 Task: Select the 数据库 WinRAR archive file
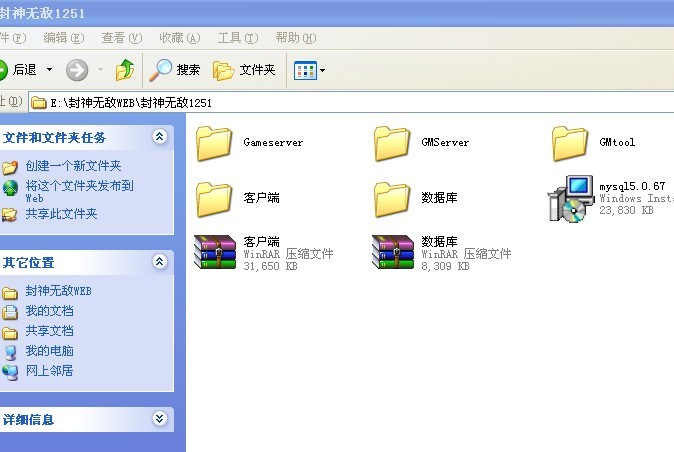click(392, 253)
